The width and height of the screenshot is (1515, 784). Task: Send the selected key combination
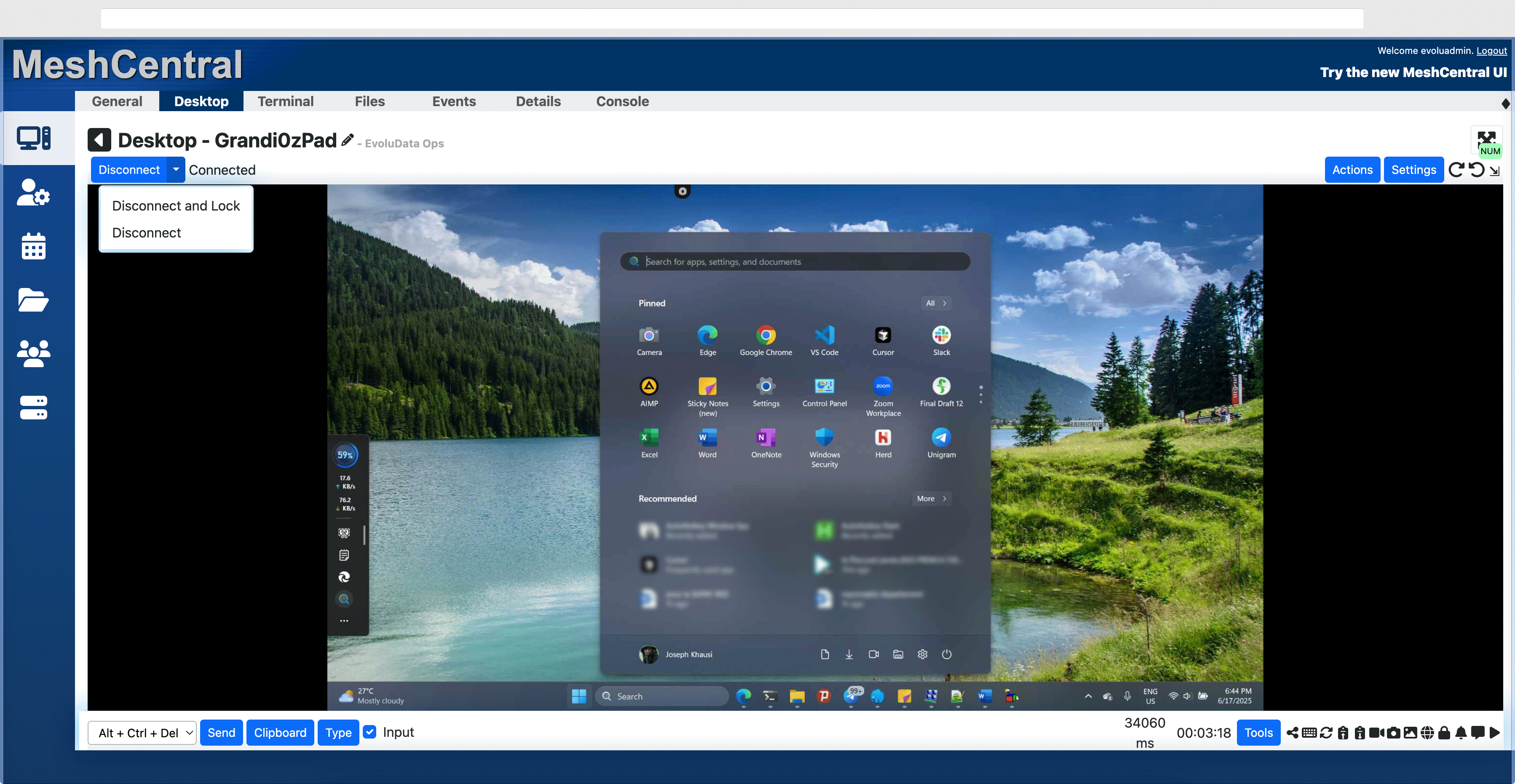click(221, 733)
